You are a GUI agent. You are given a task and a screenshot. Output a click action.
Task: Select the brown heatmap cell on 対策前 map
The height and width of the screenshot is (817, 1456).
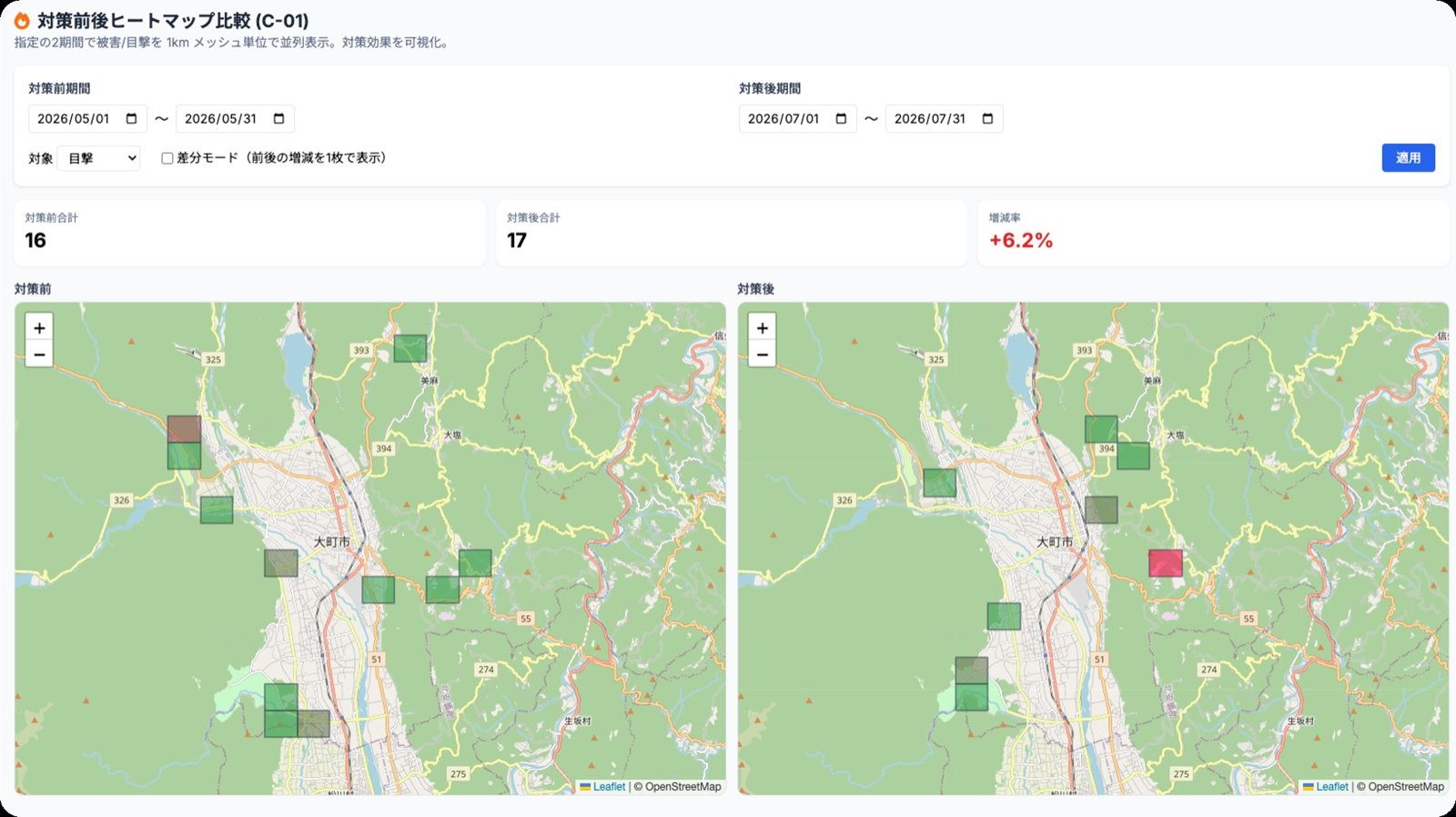(x=184, y=429)
